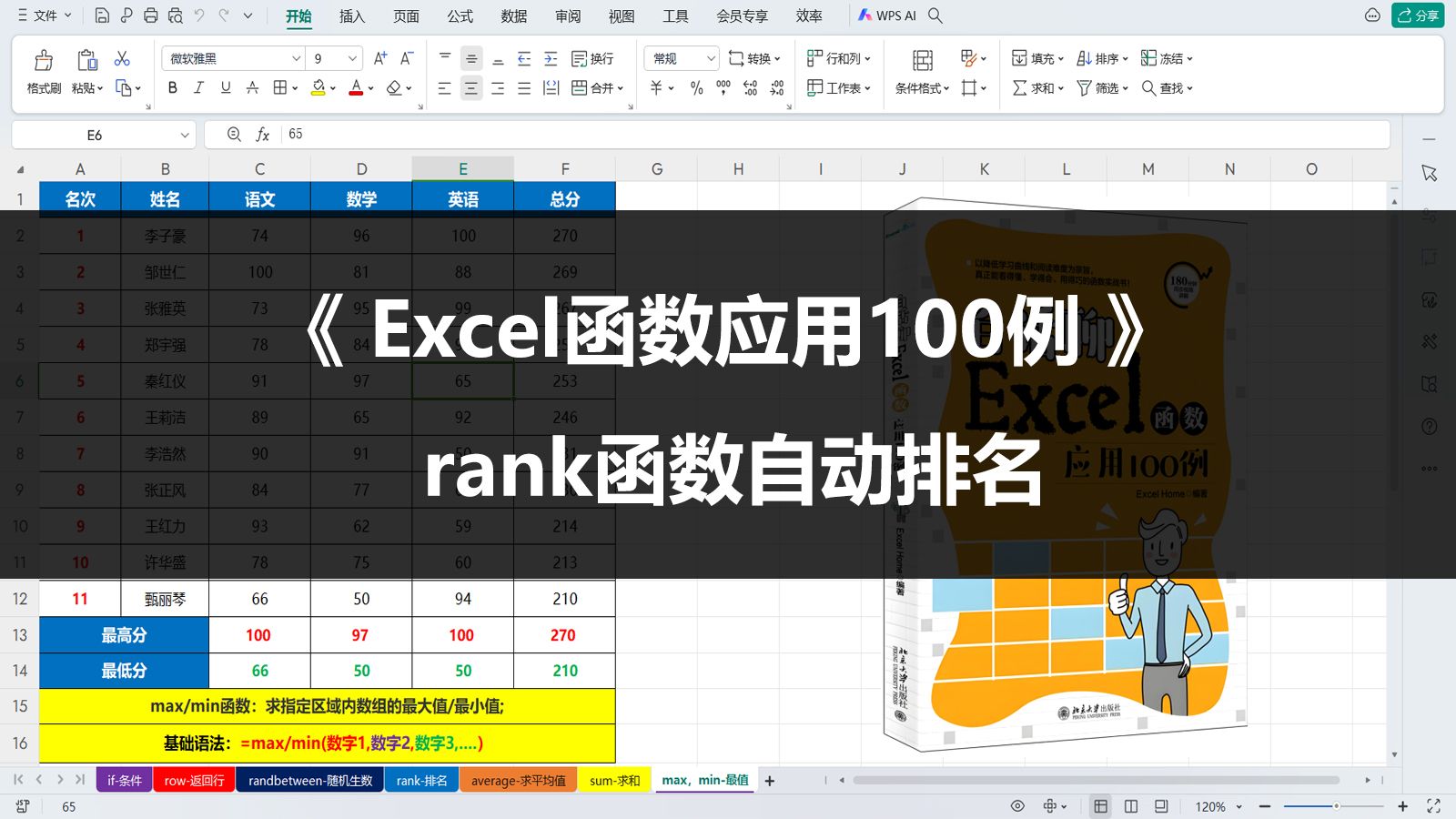Click the 分享 Share button
The height and width of the screenshot is (819, 1456).
(x=1418, y=15)
